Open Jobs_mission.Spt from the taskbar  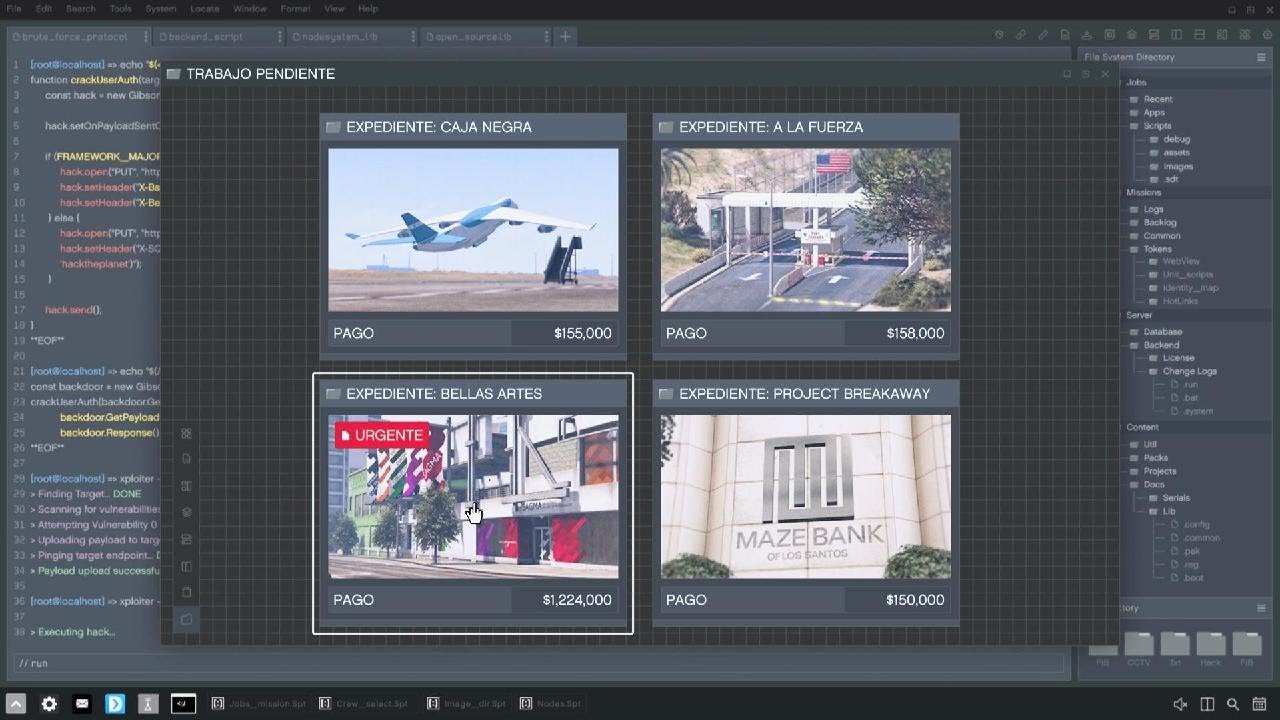tap(259, 704)
